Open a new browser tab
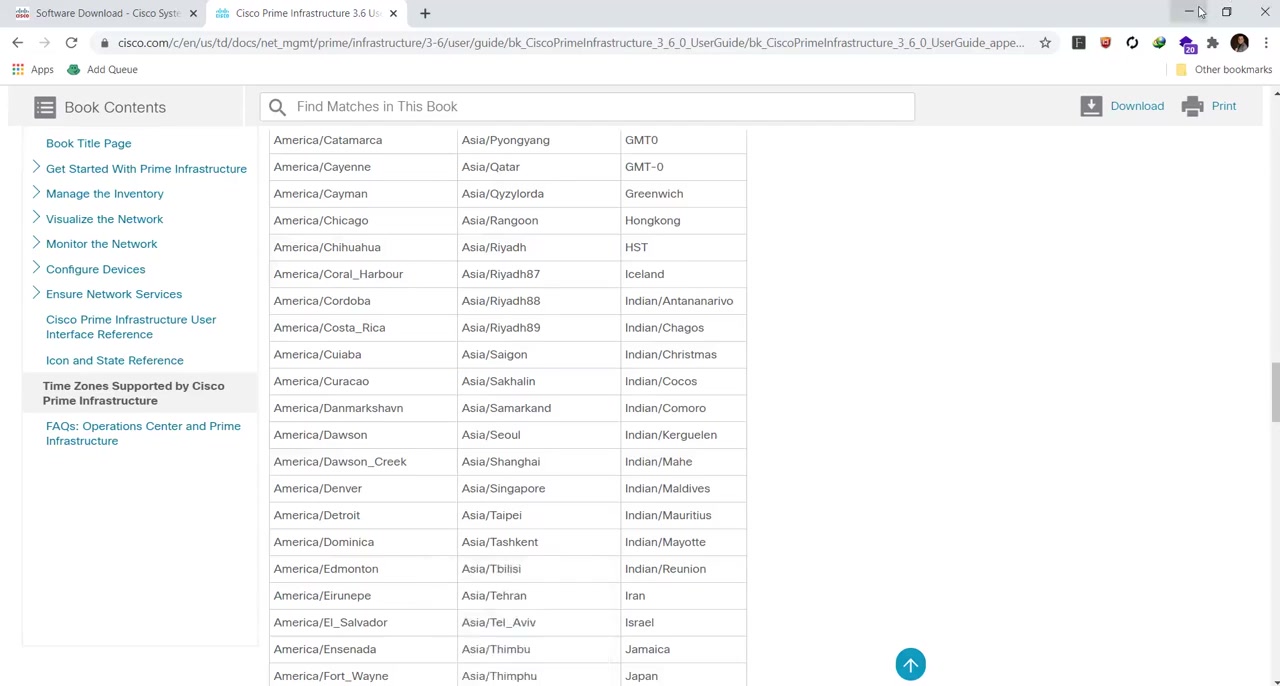 click(x=425, y=13)
